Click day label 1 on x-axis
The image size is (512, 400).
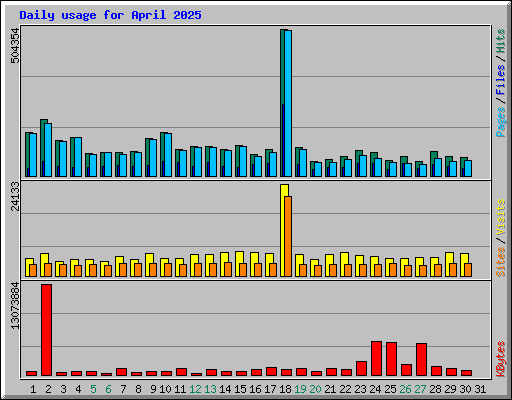[x=33, y=389]
